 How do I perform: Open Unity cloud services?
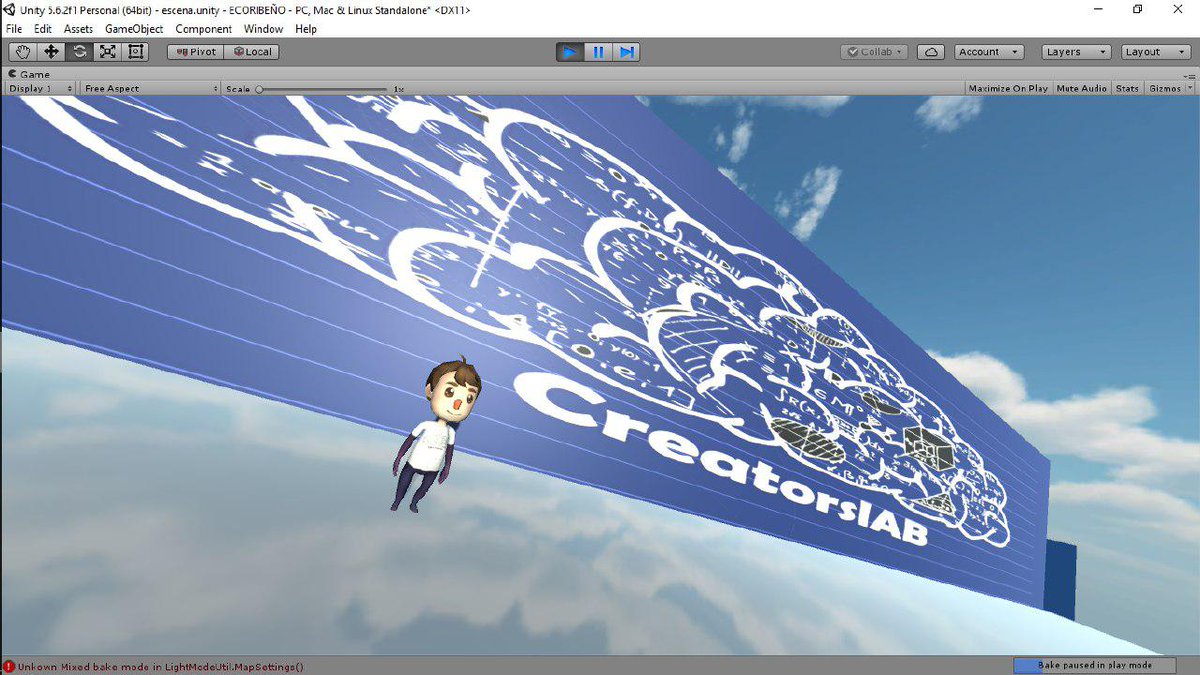coord(931,52)
